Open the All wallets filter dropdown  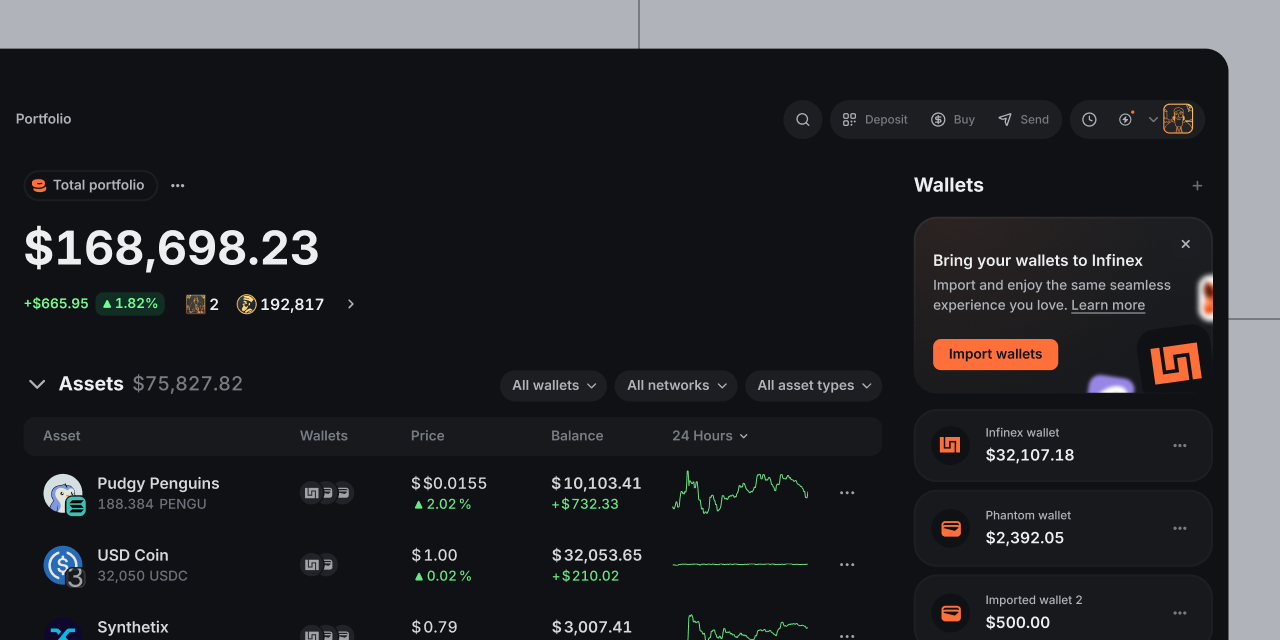pyautogui.click(x=553, y=386)
